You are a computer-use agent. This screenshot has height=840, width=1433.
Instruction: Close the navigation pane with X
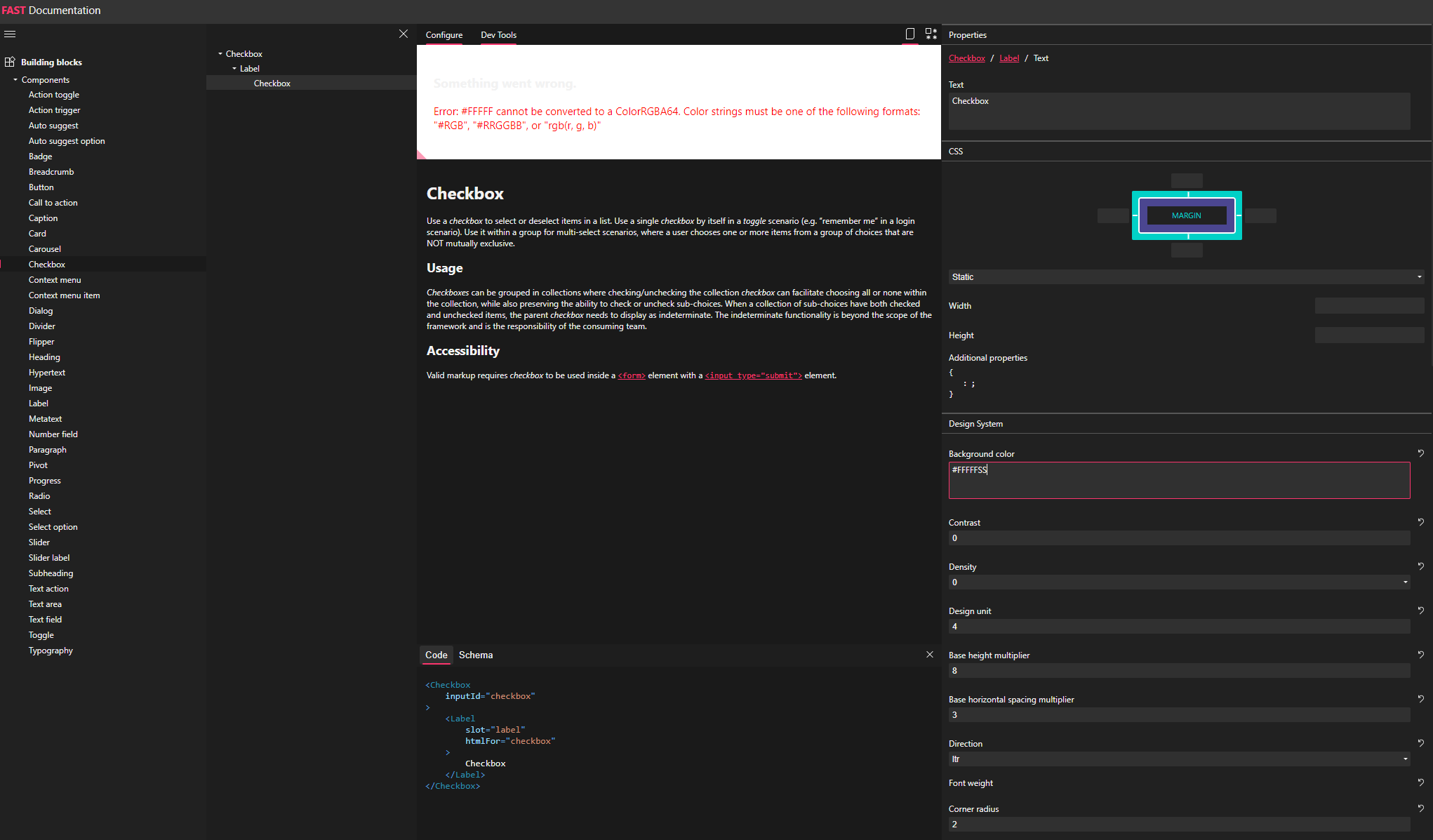pos(404,34)
